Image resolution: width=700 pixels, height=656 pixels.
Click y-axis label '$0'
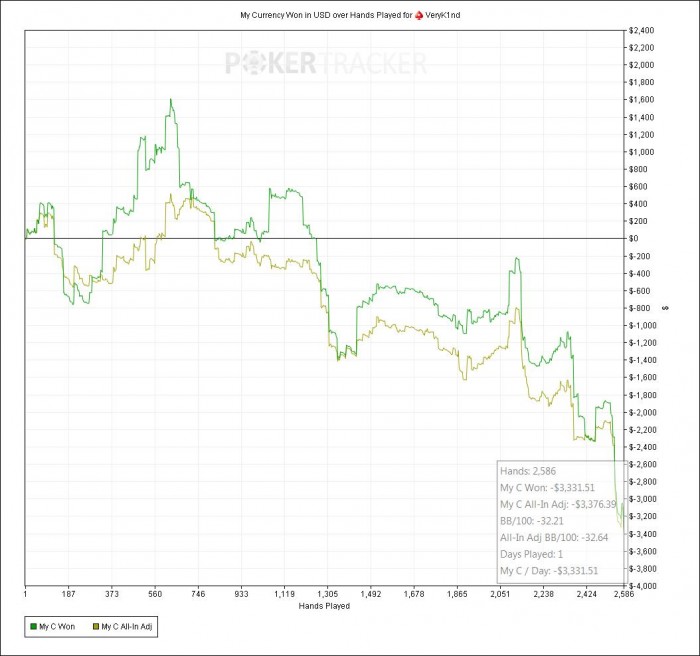point(634,238)
